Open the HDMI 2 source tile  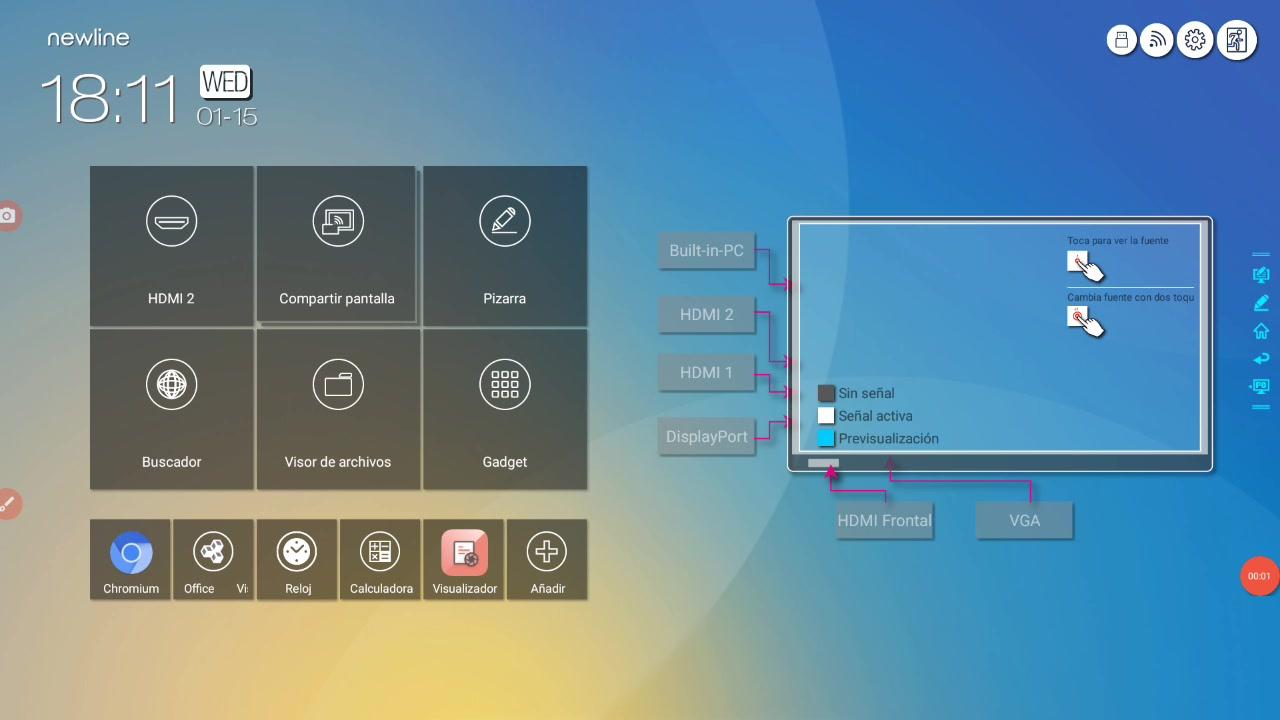(171, 246)
